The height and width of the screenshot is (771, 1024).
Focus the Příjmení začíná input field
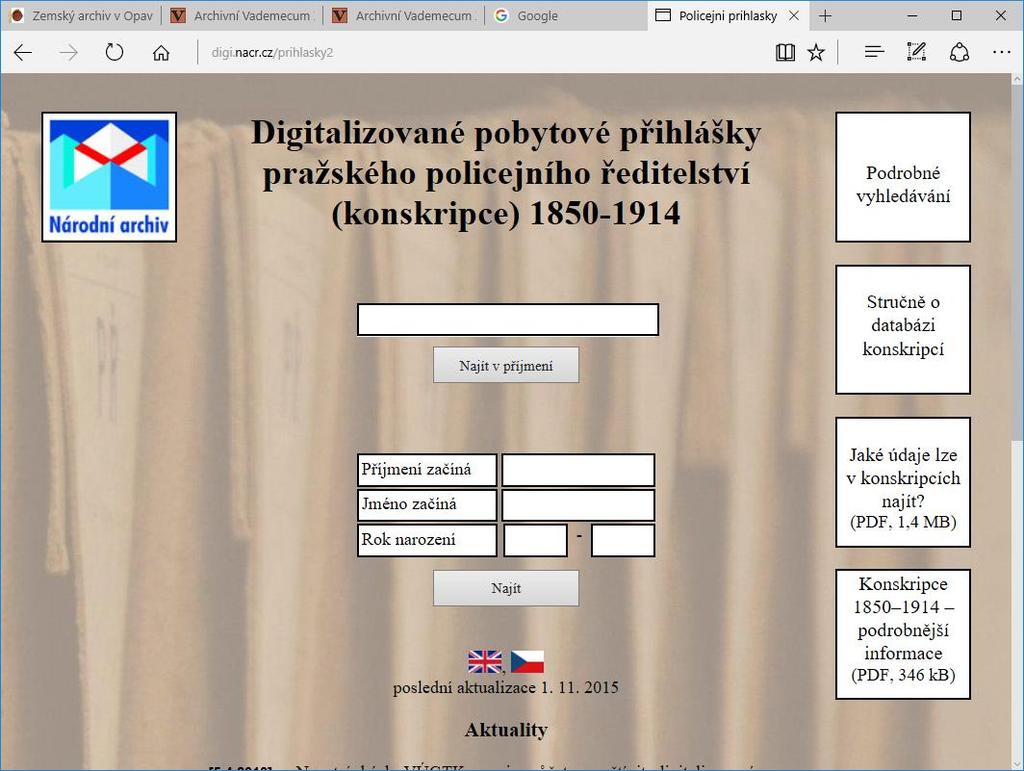click(578, 470)
